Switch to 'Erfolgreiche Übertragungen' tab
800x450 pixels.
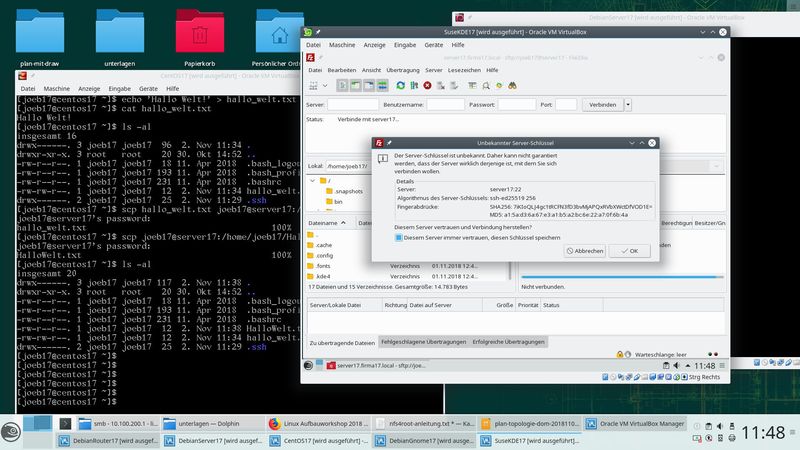click(x=509, y=342)
